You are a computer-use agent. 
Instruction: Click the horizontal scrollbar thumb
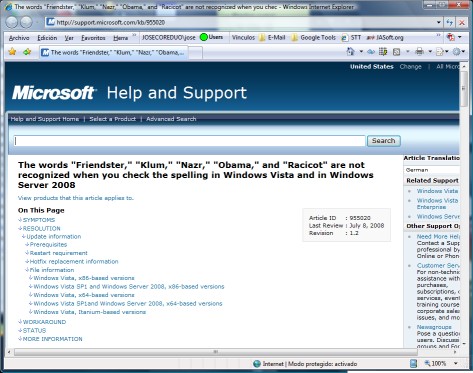click(x=216, y=352)
